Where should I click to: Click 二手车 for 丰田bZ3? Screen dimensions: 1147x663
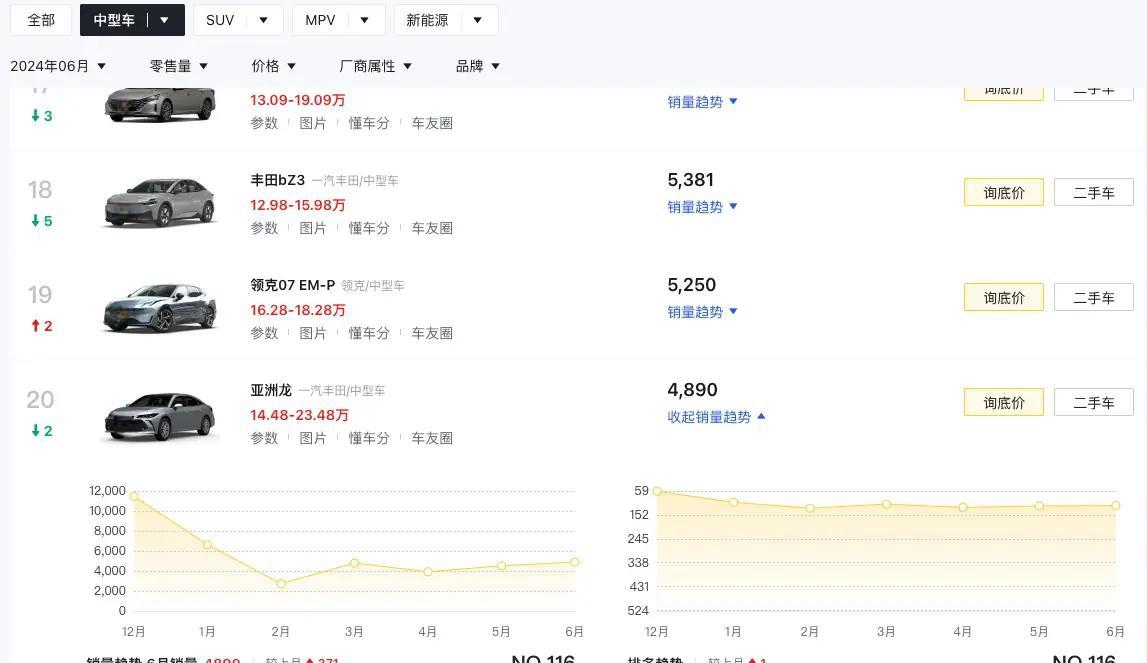coord(1094,192)
